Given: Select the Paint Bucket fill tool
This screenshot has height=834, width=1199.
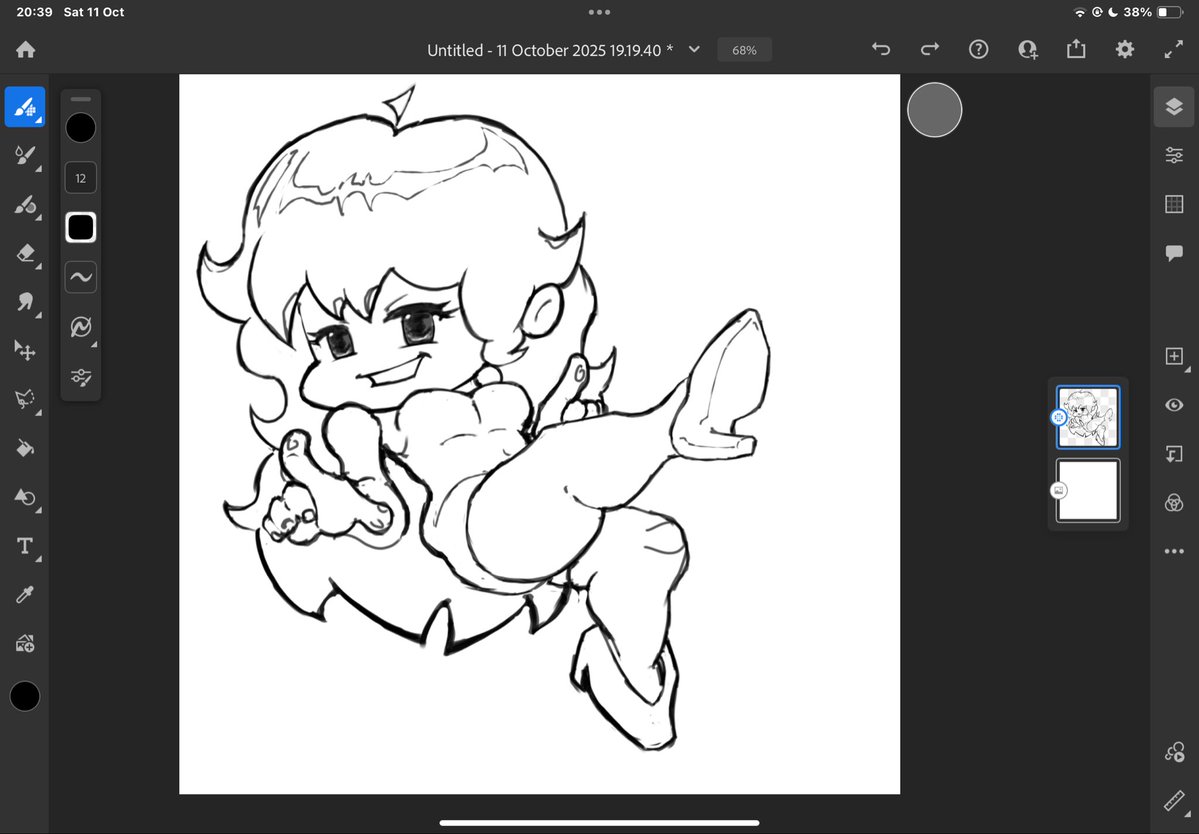Looking at the screenshot, I should coord(25,448).
